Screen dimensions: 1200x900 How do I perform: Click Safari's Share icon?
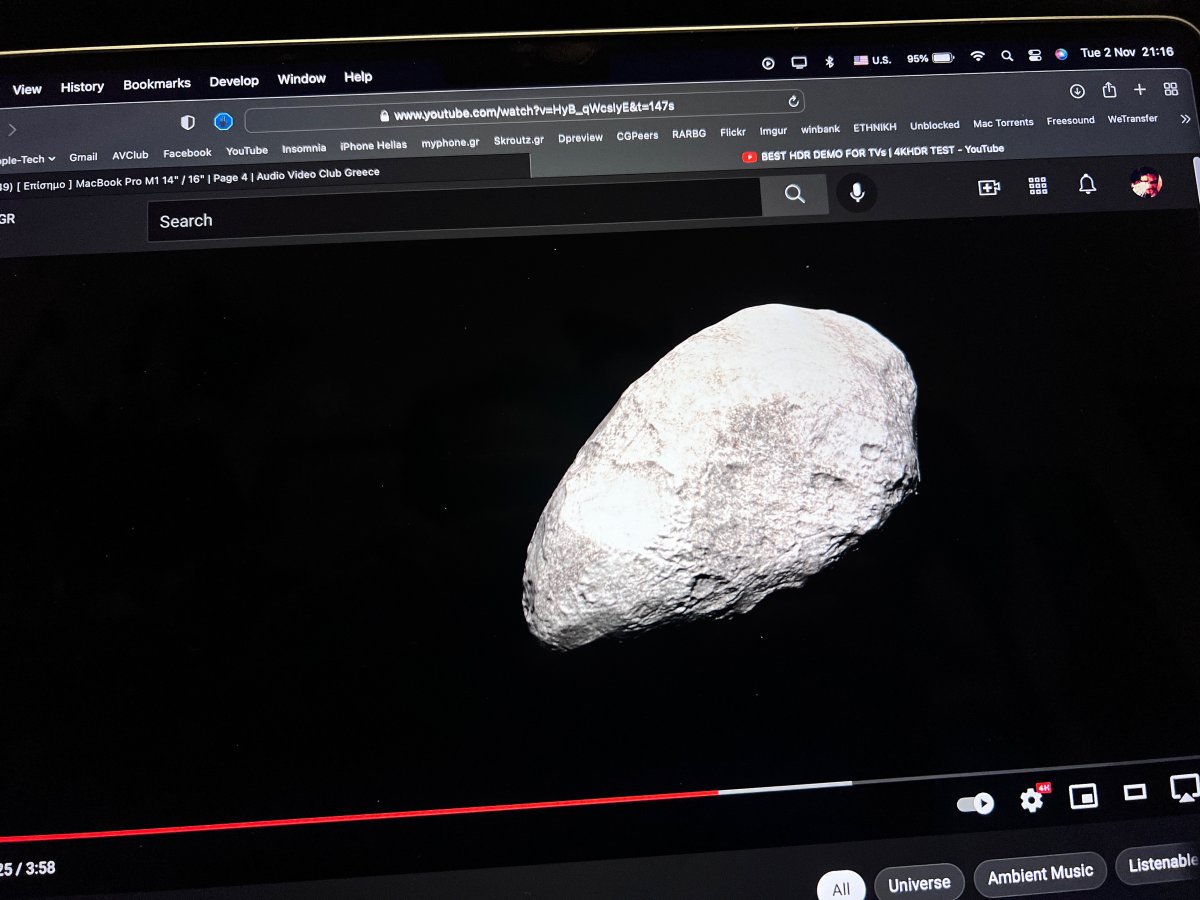pyautogui.click(x=1109, y=90)
